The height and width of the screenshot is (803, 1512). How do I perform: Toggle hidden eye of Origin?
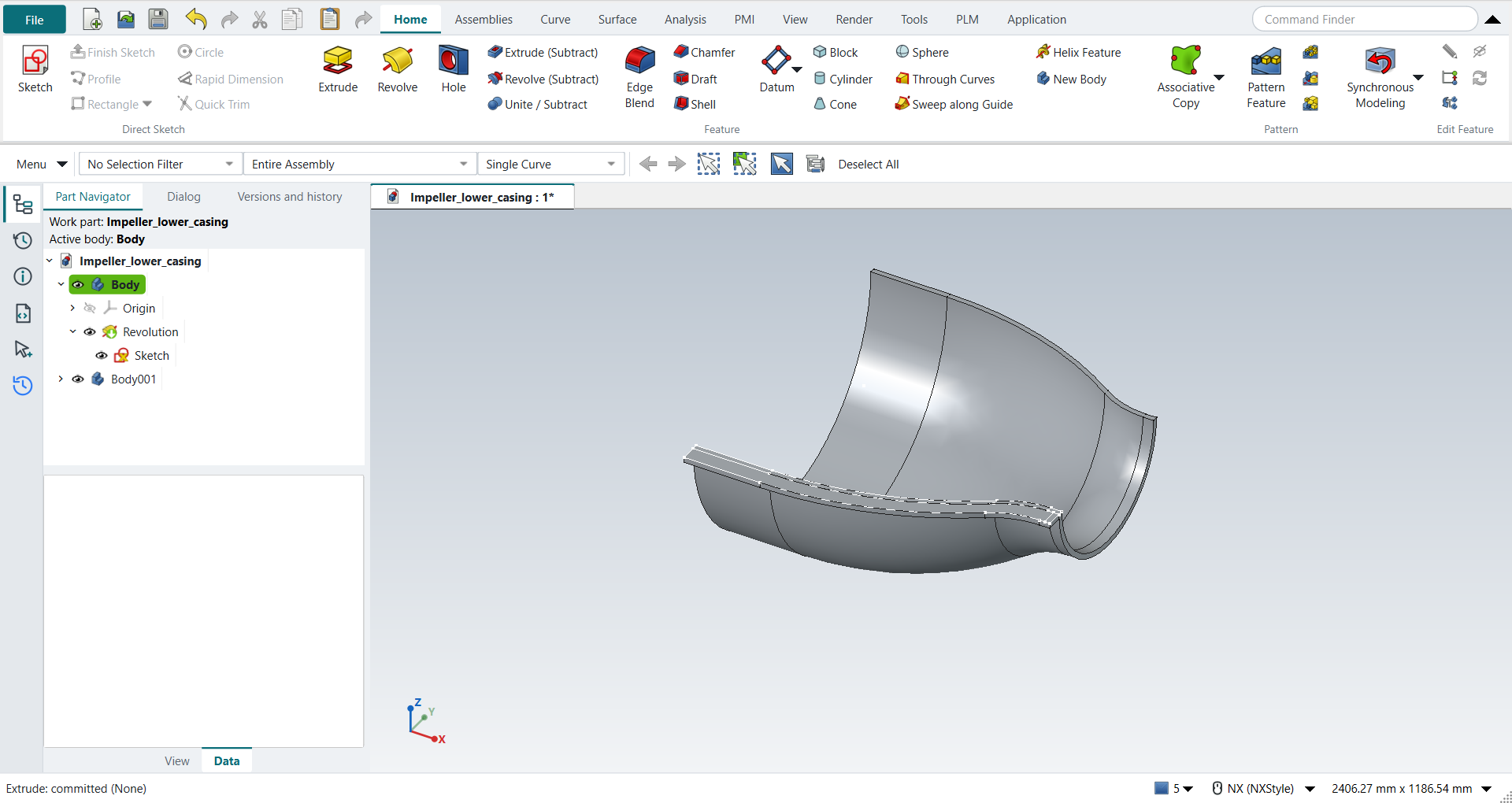90,308
